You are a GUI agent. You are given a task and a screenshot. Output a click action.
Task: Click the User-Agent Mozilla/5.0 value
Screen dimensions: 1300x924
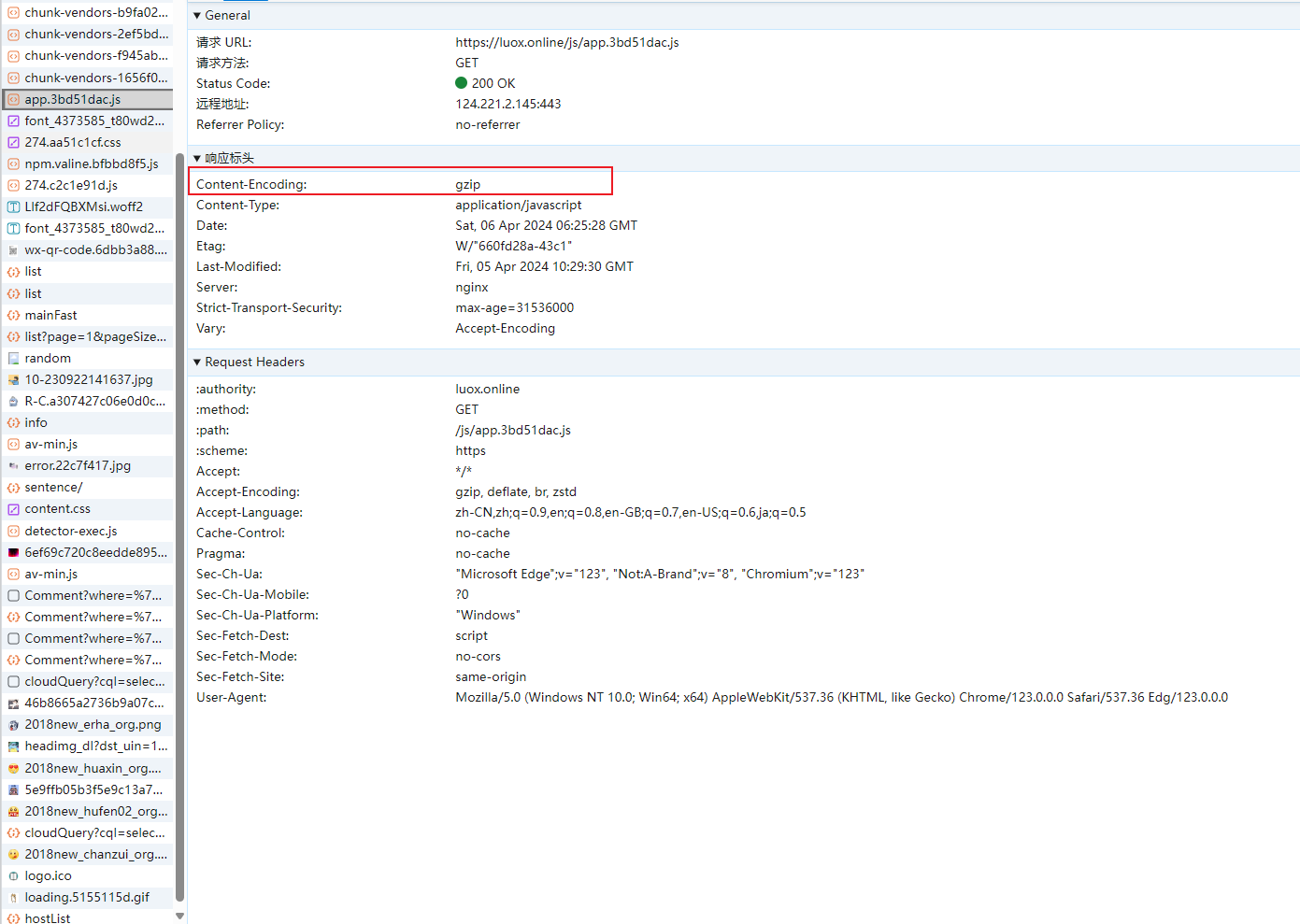pyautogui.click(x=842, y=697)
